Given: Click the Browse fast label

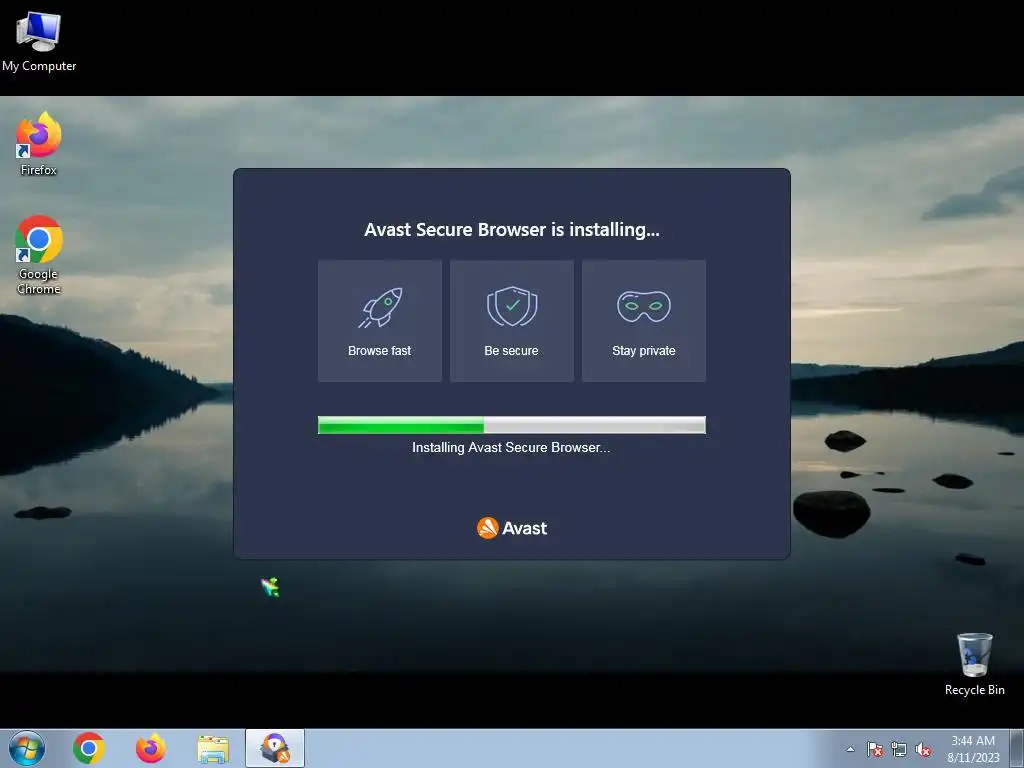Looking at the screenshot, I should [379, 351].
